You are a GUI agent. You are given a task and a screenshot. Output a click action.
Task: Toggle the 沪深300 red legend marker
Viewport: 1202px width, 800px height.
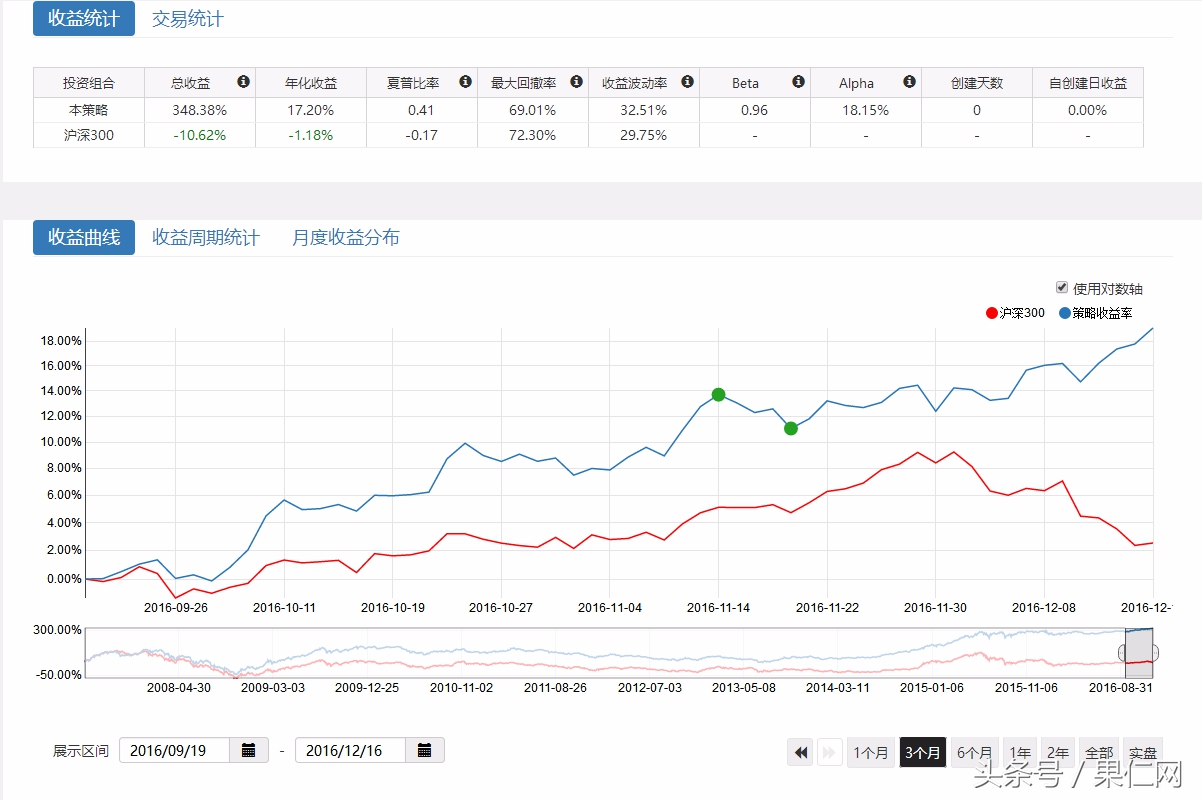992,313
